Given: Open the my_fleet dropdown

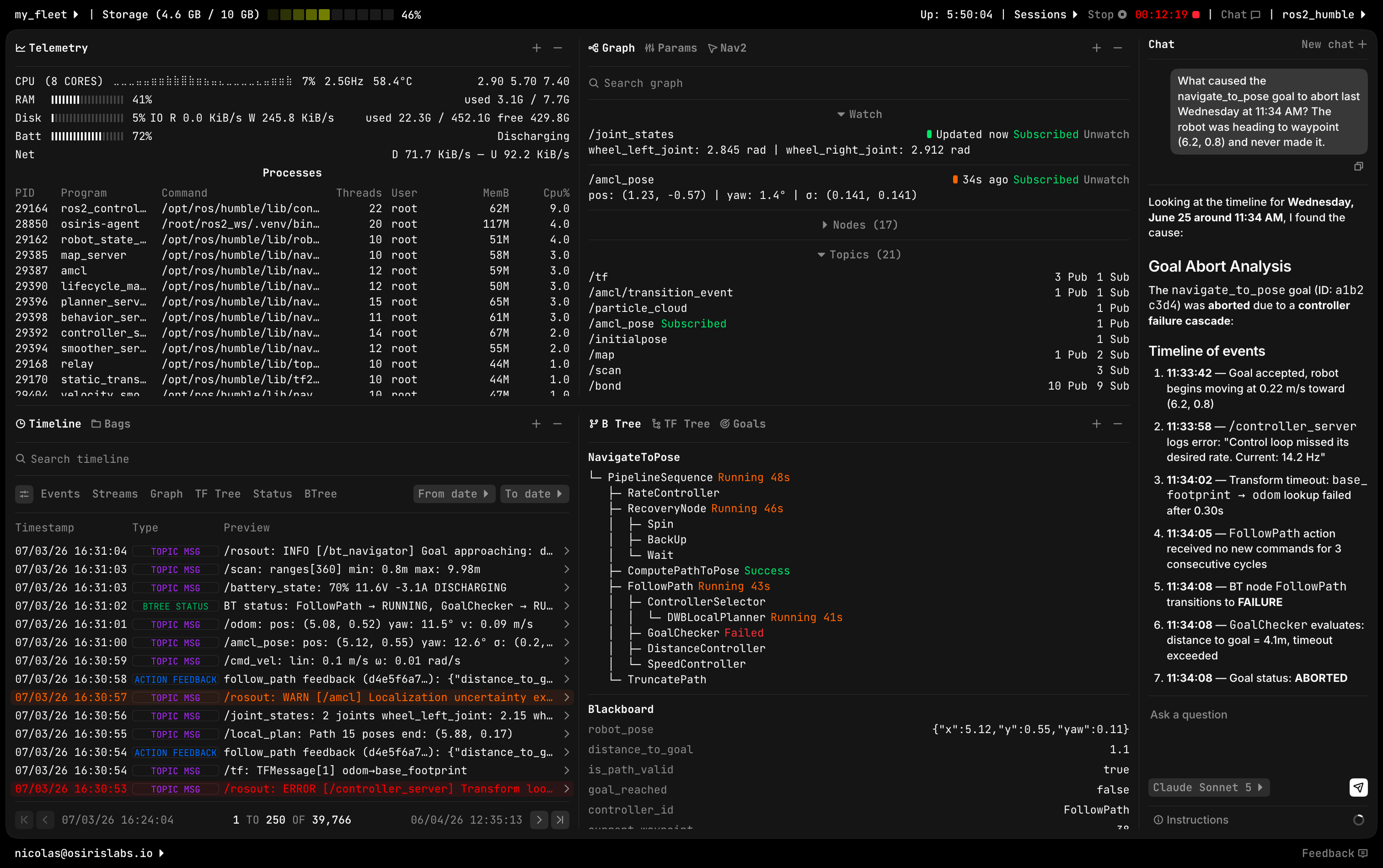Looking at the screenshot, I should pos(47,15).
